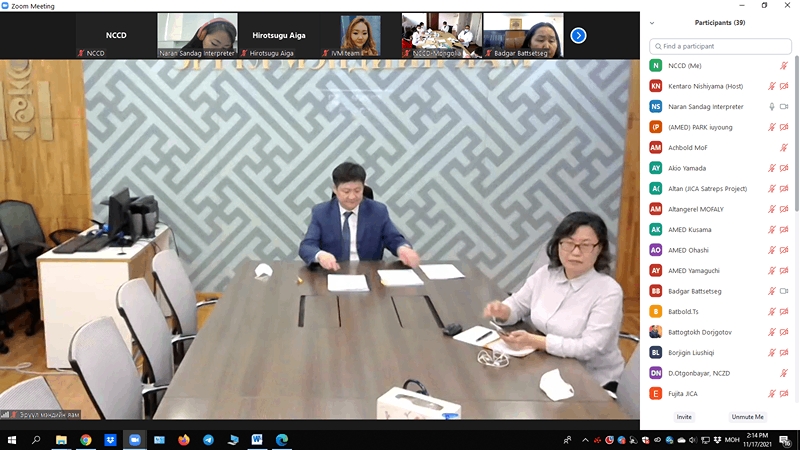800x450 pixels.
Task: Click Battogtokh Dorjgotov camera-off icon
Action: point(784,332)
